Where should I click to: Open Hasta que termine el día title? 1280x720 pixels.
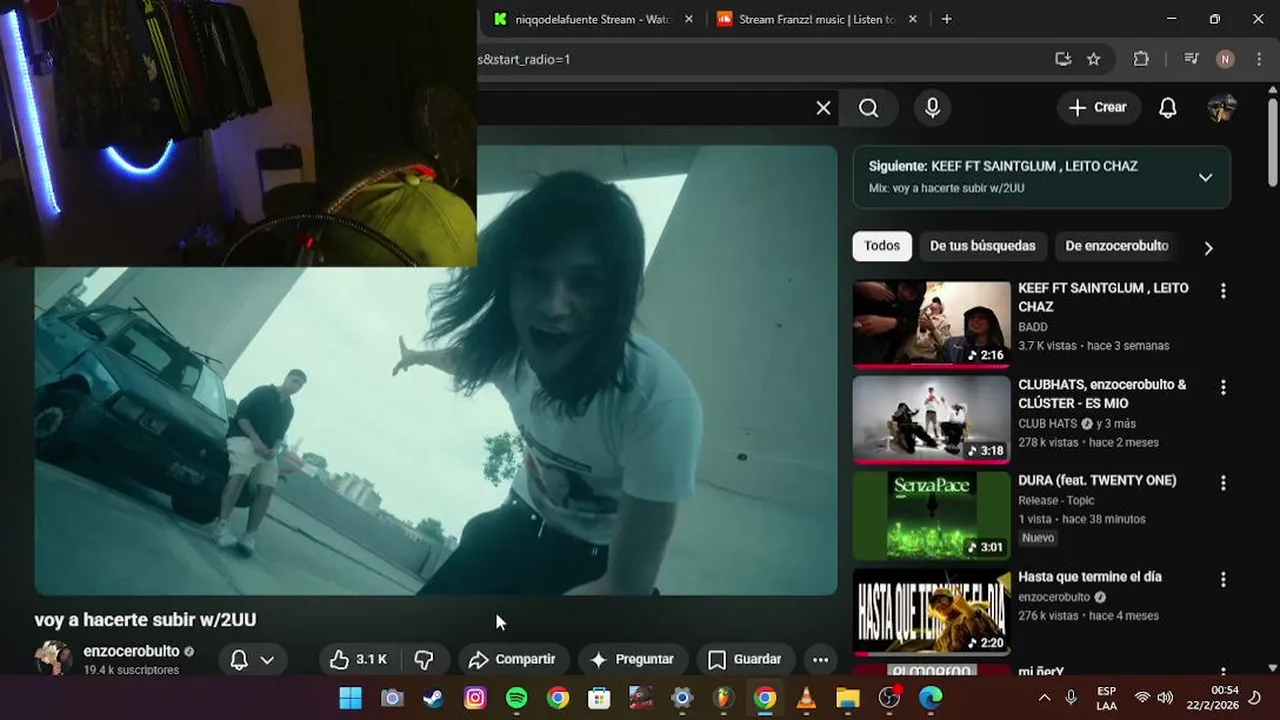pos(1090,577)
